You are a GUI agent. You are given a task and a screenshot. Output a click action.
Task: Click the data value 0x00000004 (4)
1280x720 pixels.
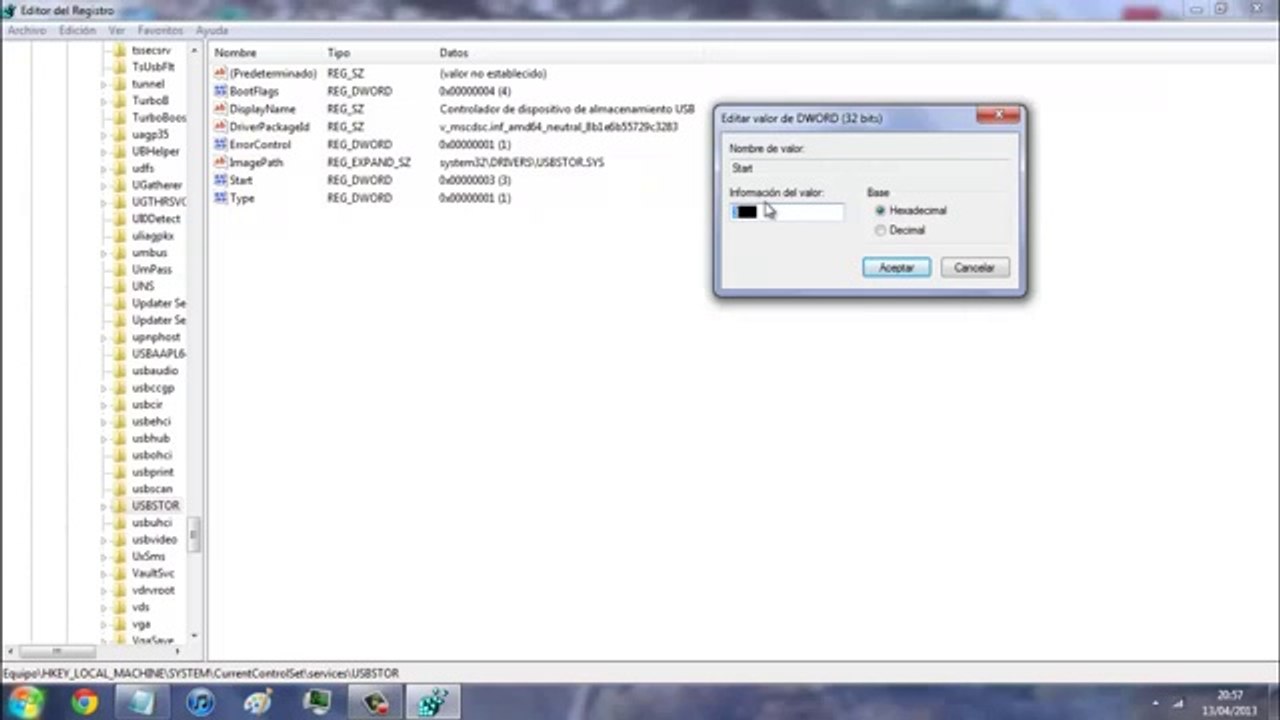pos(475,91)
